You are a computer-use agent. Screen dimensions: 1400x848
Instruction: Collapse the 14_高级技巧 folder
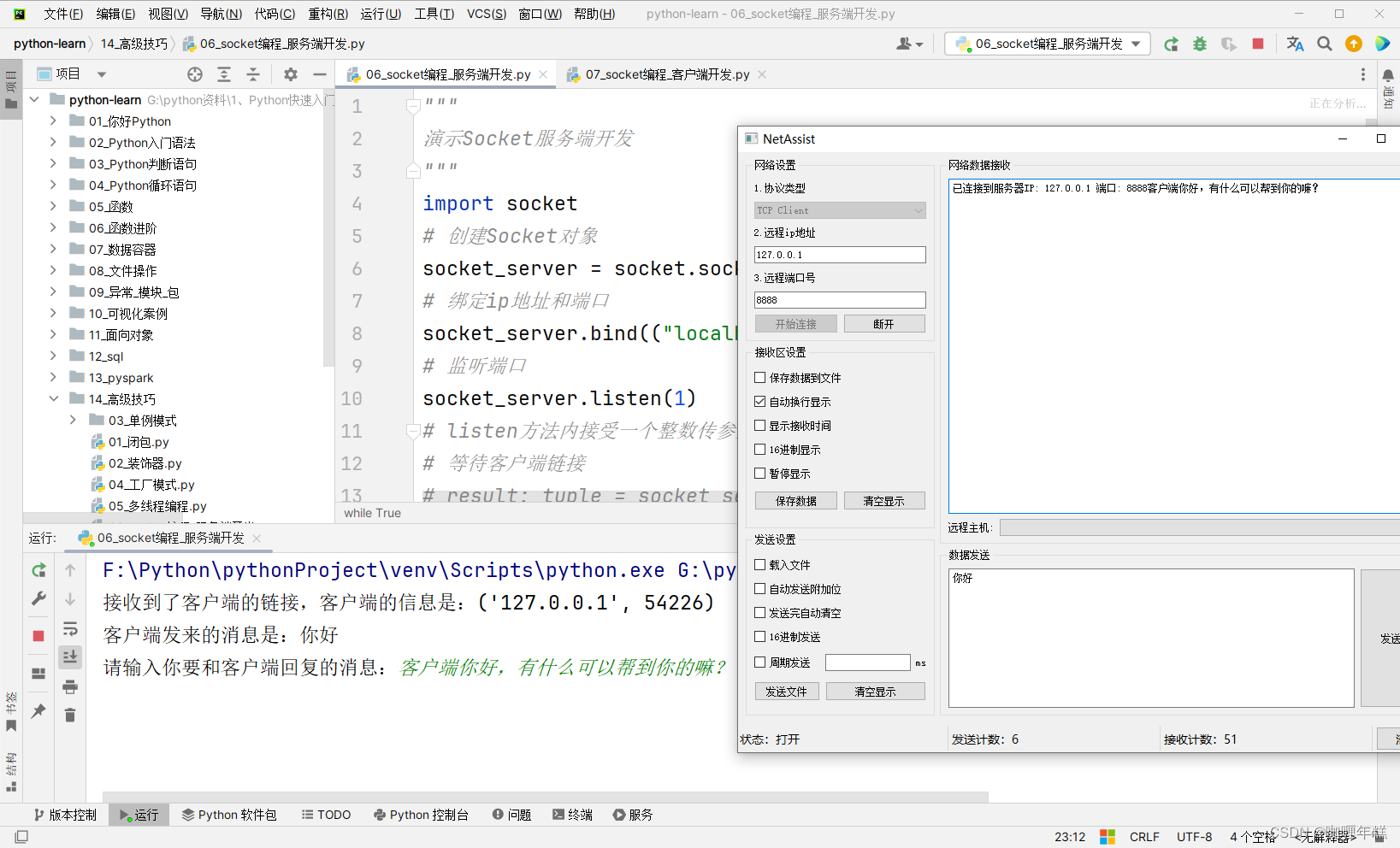(53, 399)
